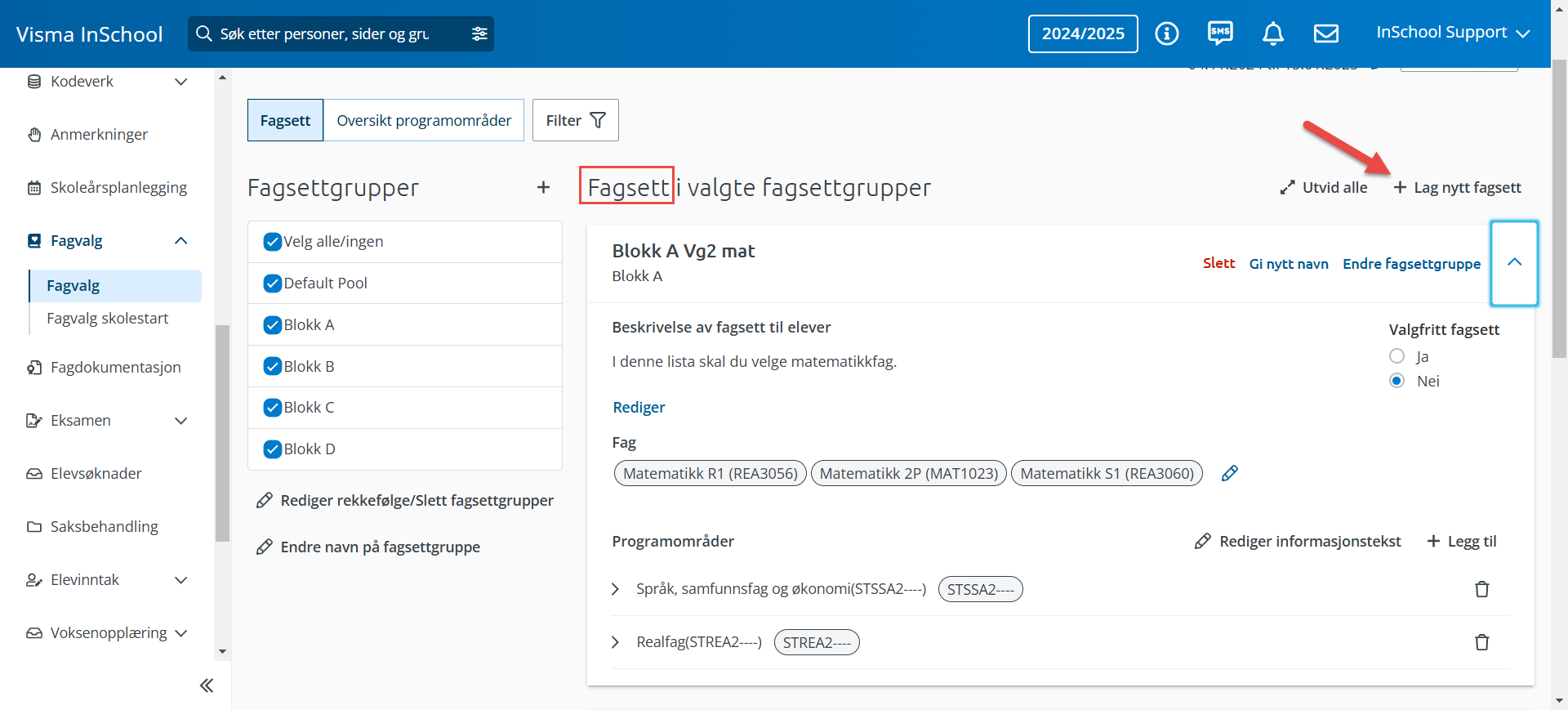Expand the Kodeverk menu

point(181,82)
